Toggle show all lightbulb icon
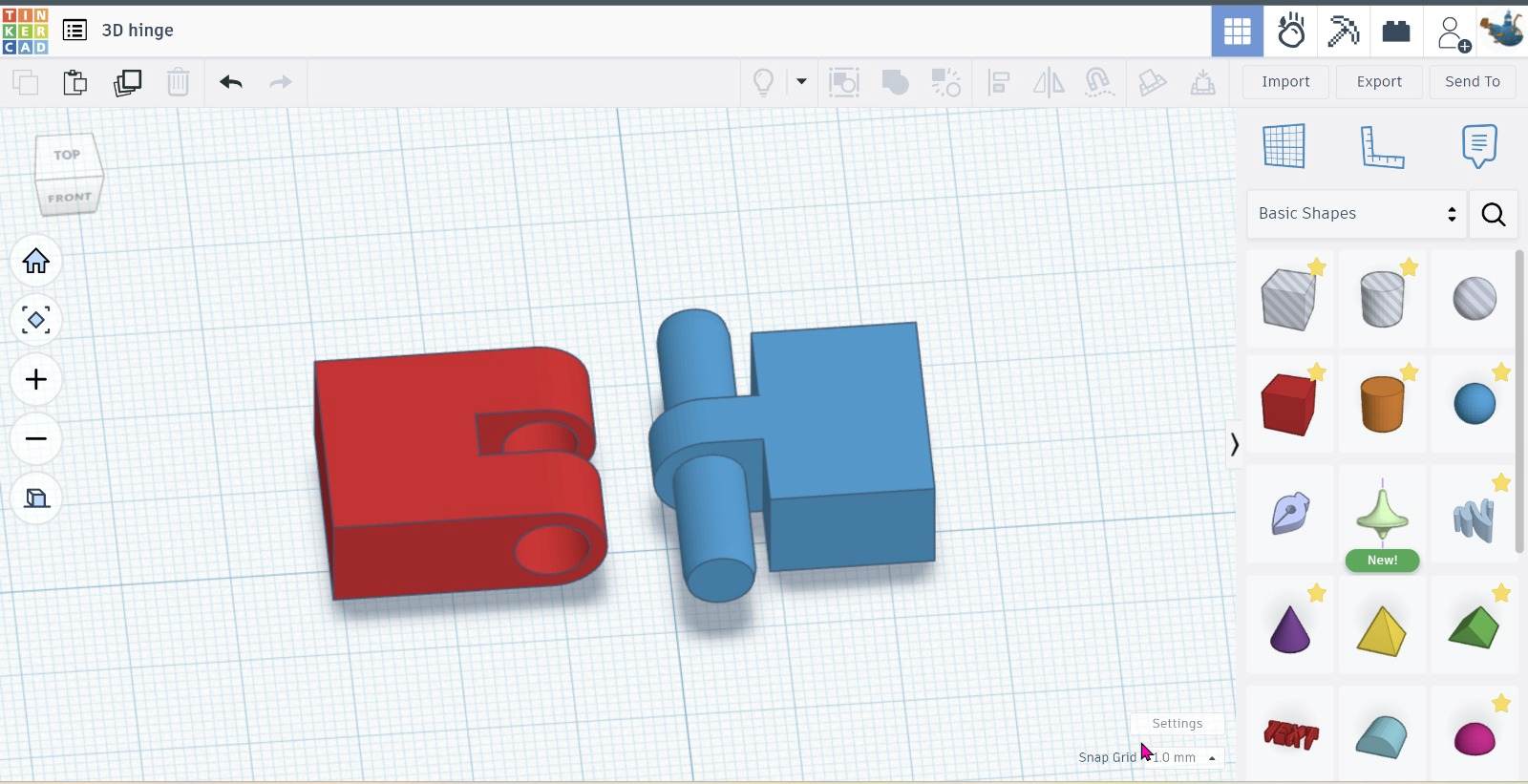The image size is (1528, 784). (x=764, y=82)
